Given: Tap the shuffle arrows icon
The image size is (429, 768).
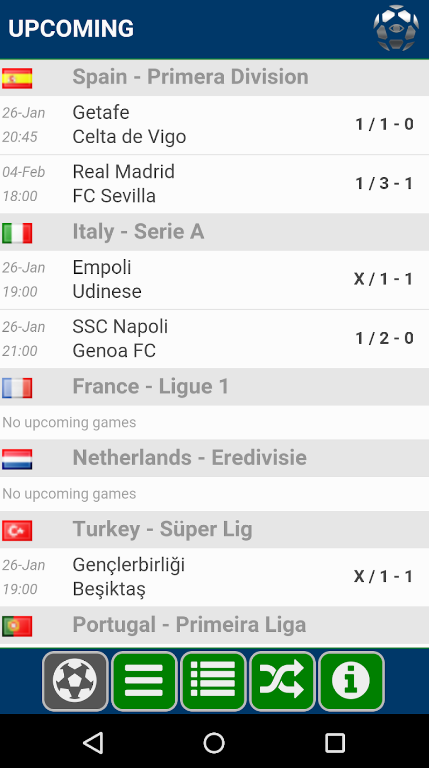Looking at the screenshot, I should [x=282, y=681].
